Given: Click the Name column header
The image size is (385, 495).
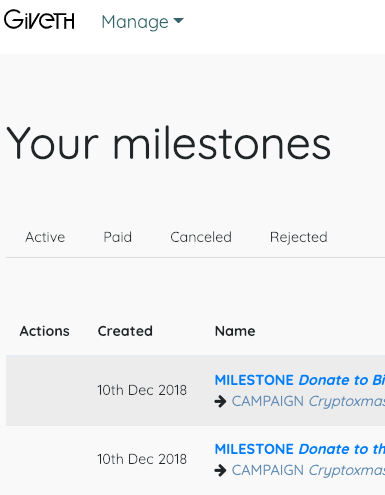Looking at the screenshot, I should point(235,331).
